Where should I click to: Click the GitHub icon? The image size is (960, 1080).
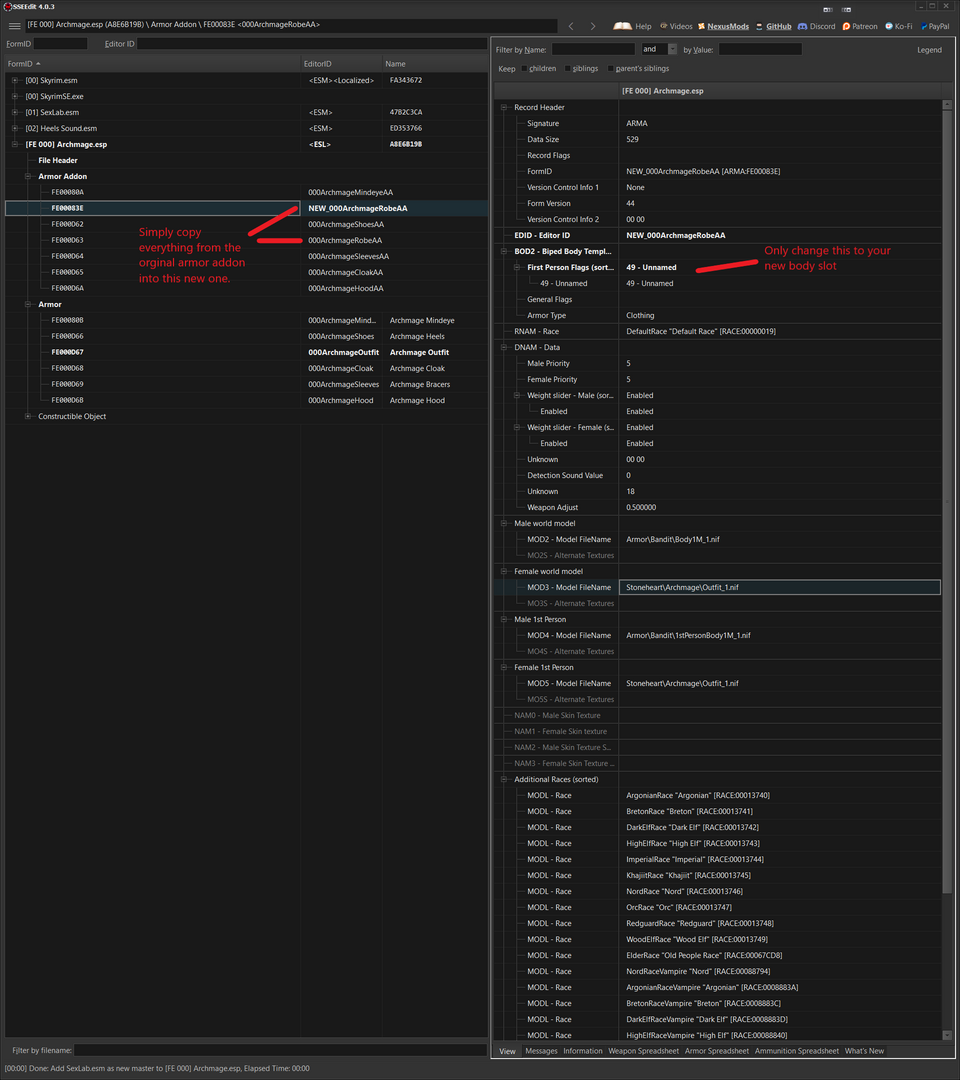coord(760,26)
